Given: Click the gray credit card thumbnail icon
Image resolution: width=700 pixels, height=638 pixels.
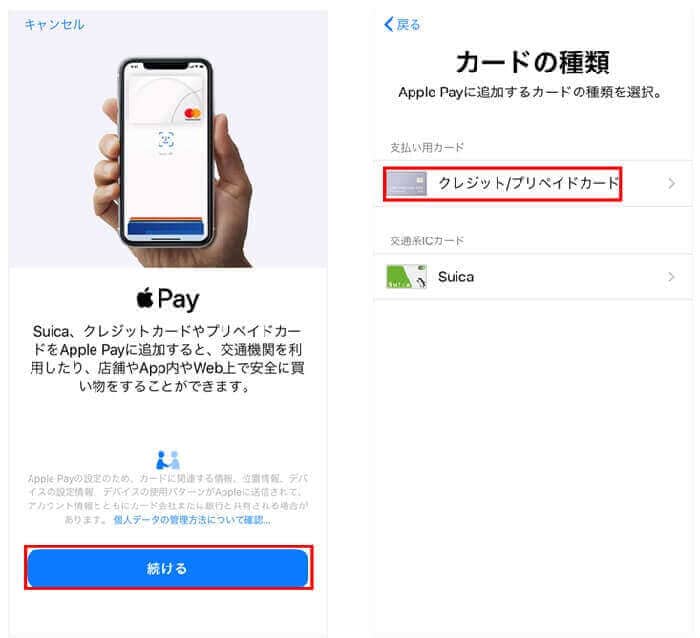Looking at the screenshot, I should click(x=406, y=183).
